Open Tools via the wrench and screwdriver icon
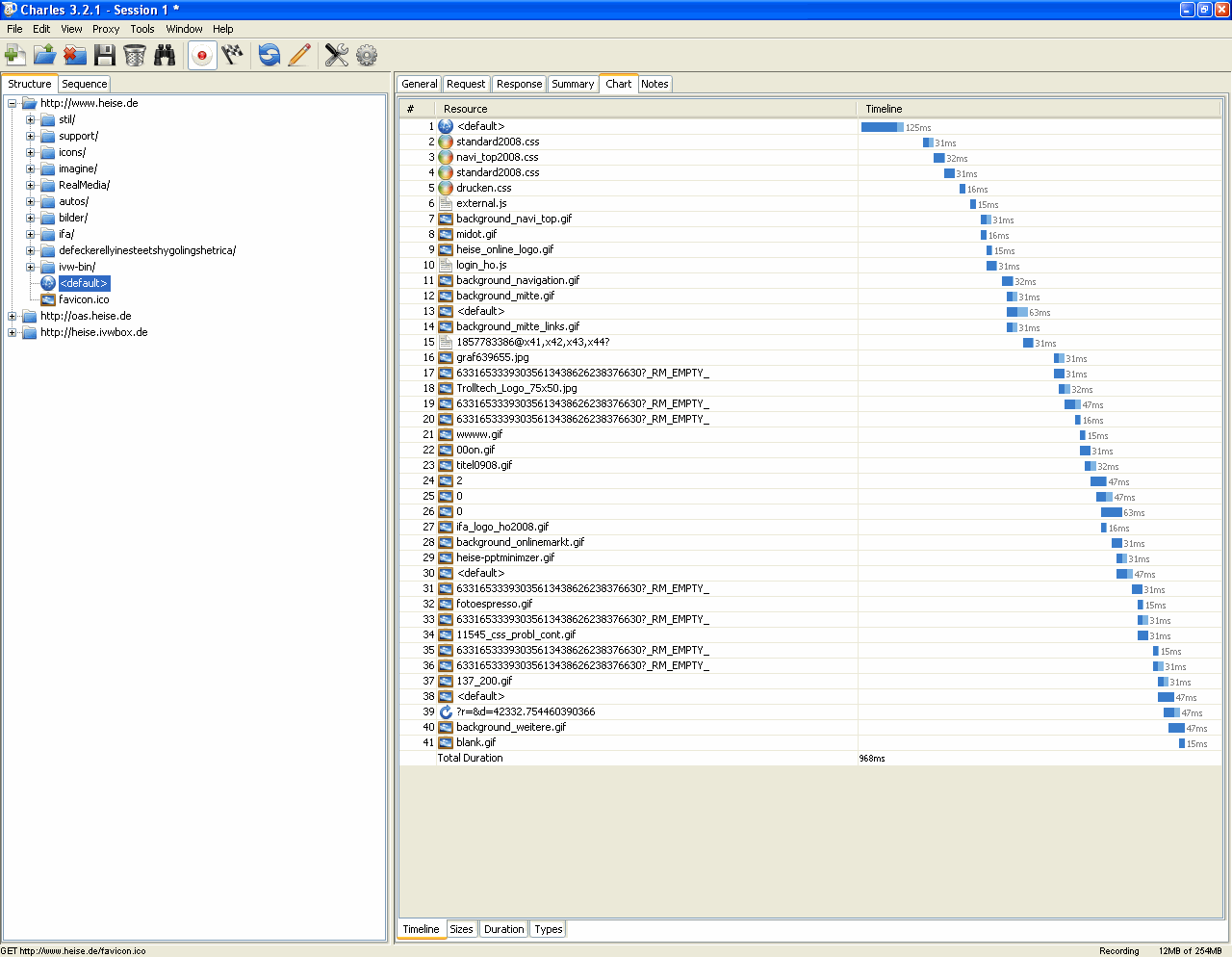 [336, 55]
